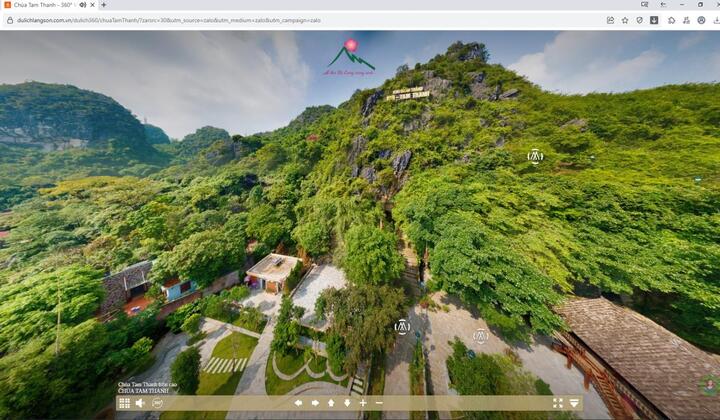Zoom in with the plus button
This screenshot has height=420, width=720.
coord(363,403)
